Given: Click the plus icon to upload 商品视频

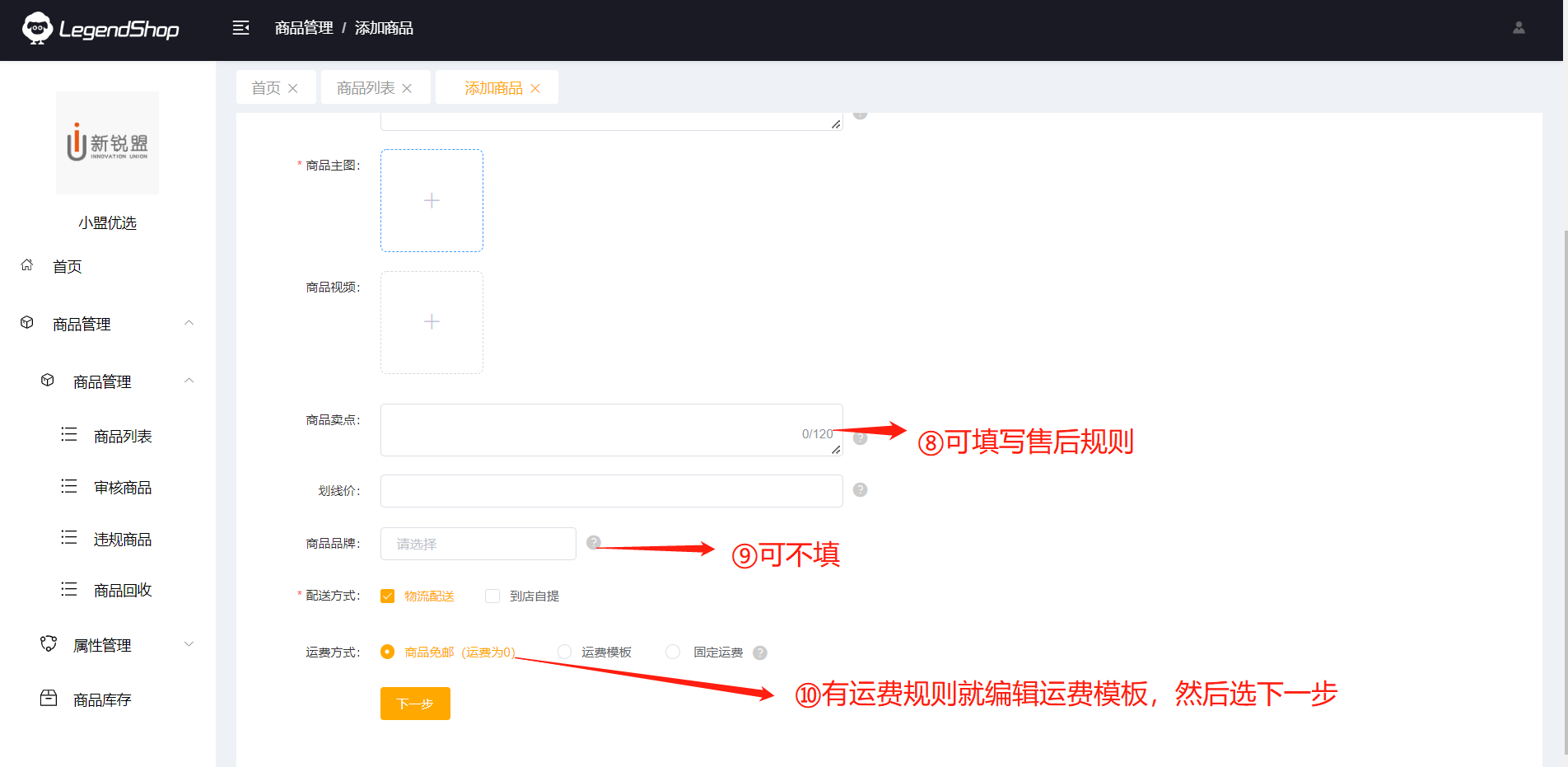Looking at the screenshot, I should 432,322.
